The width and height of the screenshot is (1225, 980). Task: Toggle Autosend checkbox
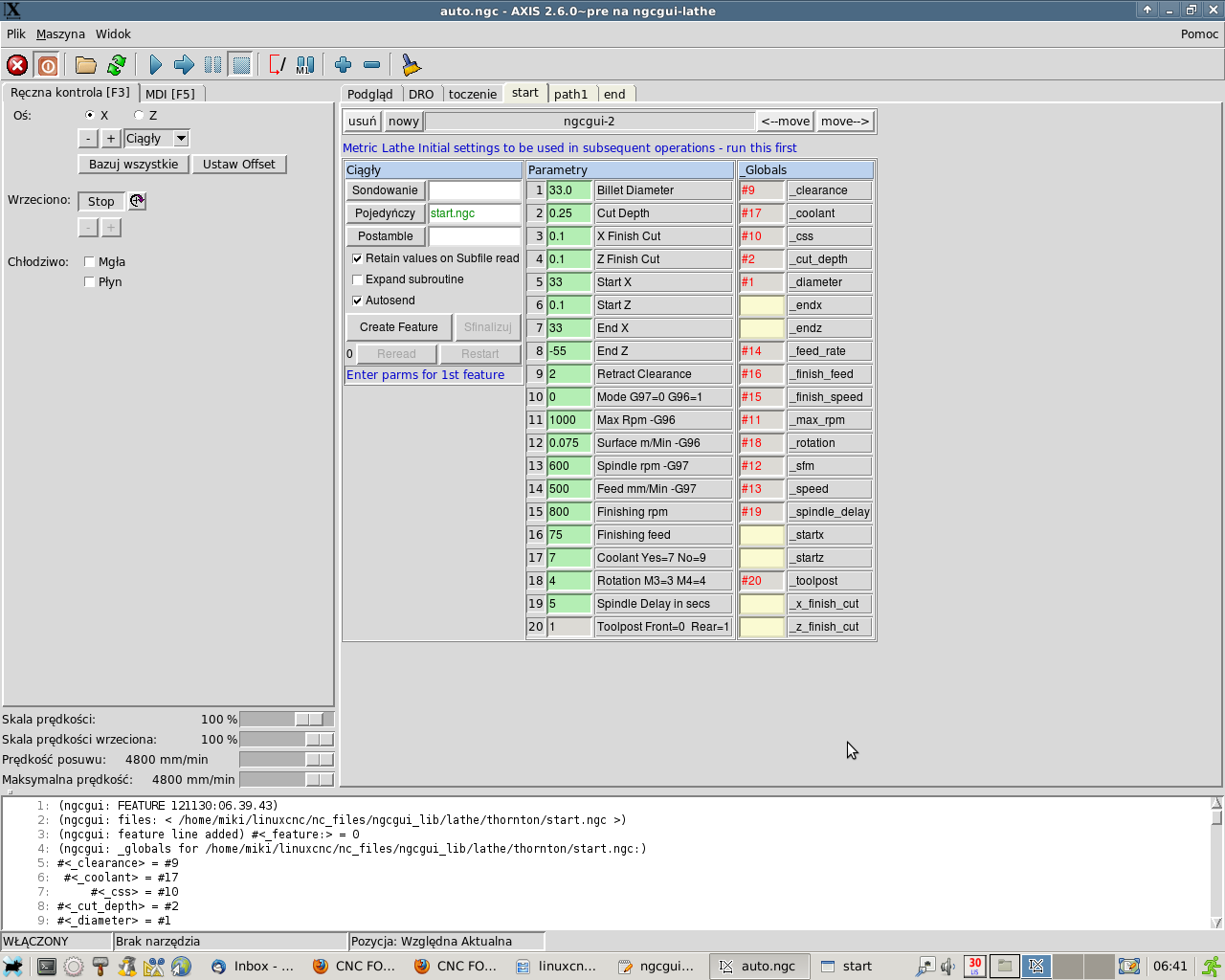pos(357,301)
